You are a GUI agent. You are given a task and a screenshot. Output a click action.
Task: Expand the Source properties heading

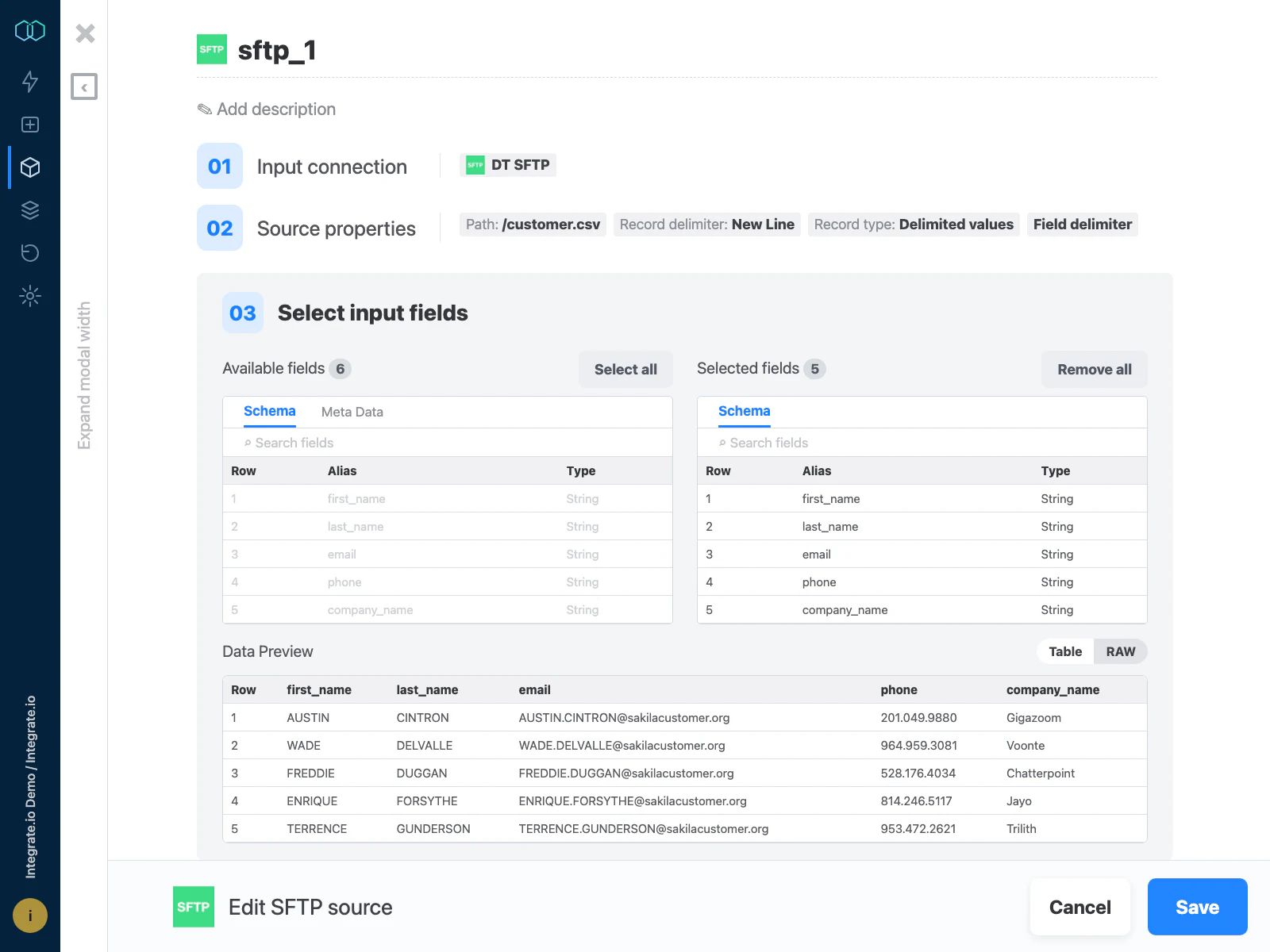point(337,228)
